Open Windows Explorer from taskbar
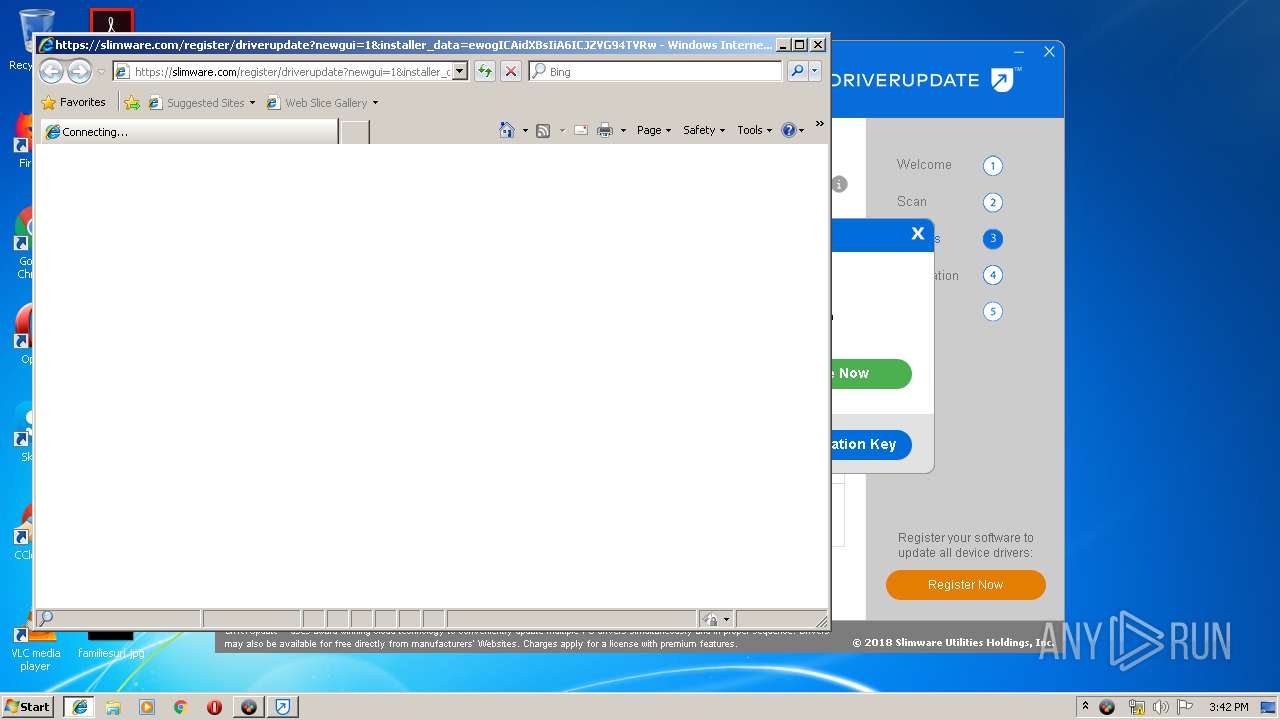 pyautogui.click(x=113, y=706)
